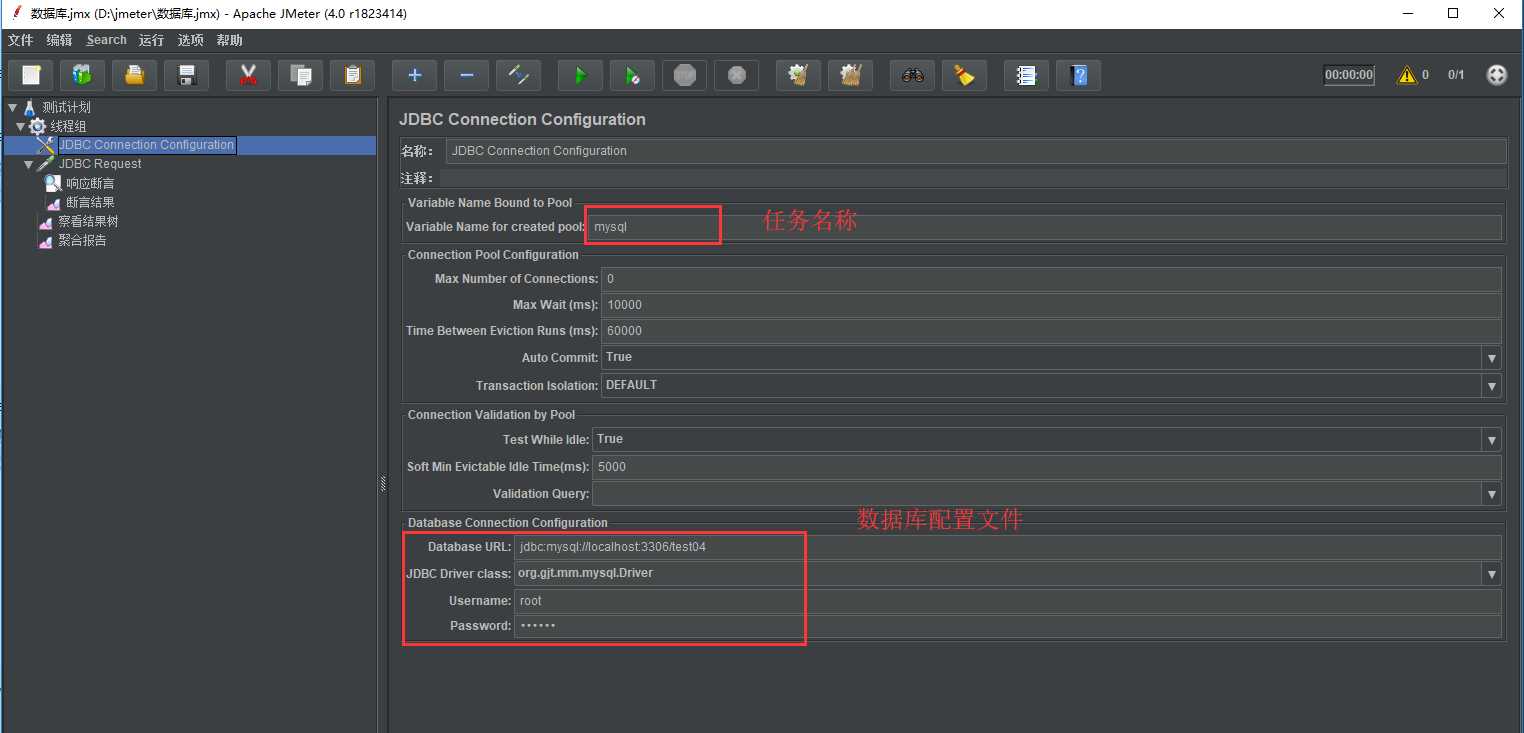Screen dimensions: 1524x733
Task: Click the Expand all plus icon
Action: pos(414,75)
